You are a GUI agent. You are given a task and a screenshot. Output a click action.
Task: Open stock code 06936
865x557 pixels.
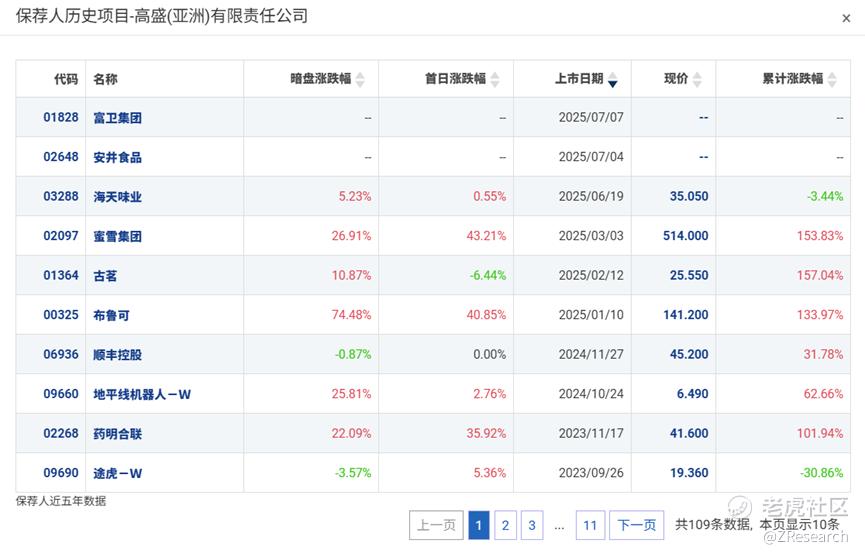point(61,355)
